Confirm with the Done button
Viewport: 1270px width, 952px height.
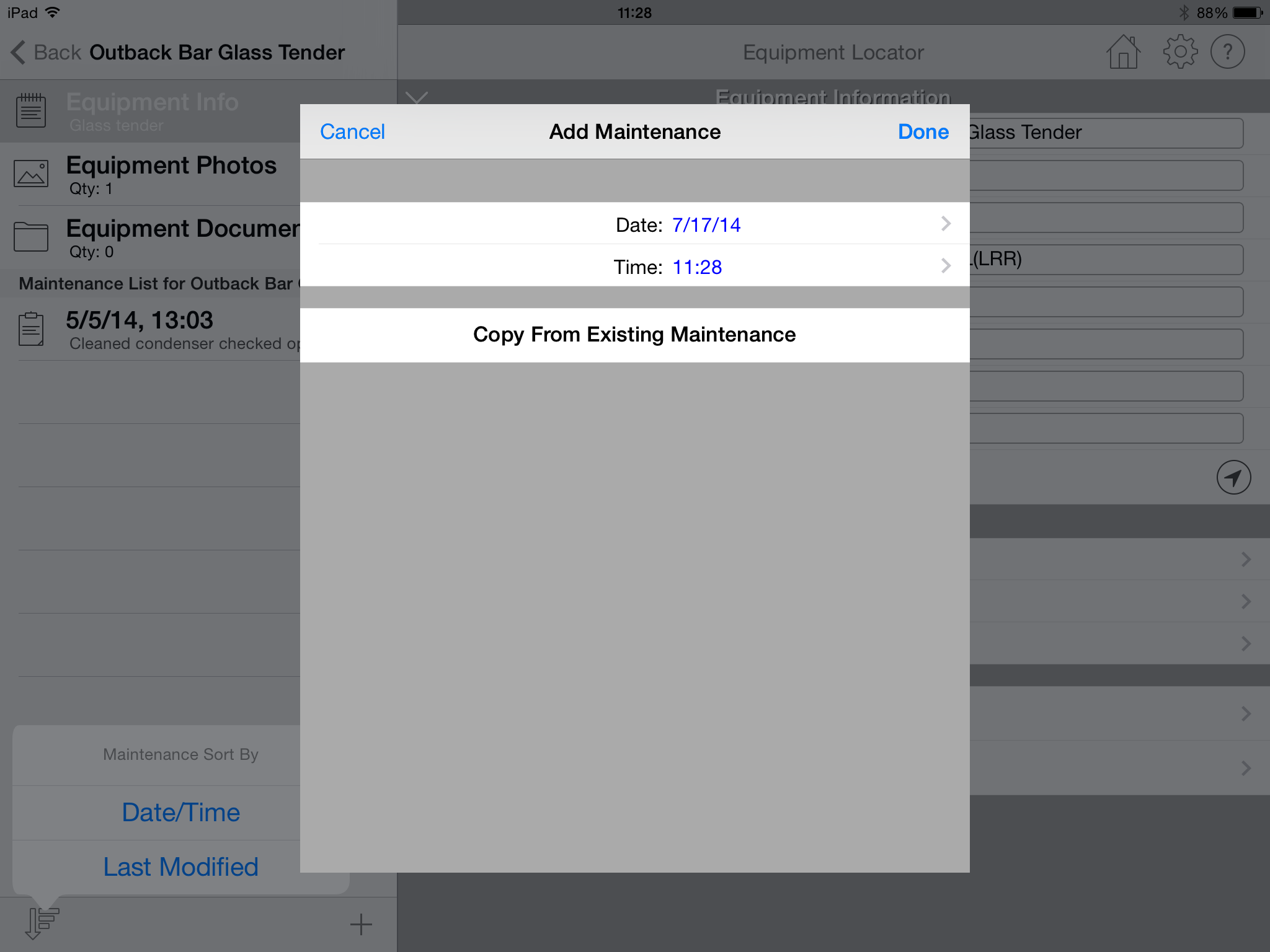point(923,131)
